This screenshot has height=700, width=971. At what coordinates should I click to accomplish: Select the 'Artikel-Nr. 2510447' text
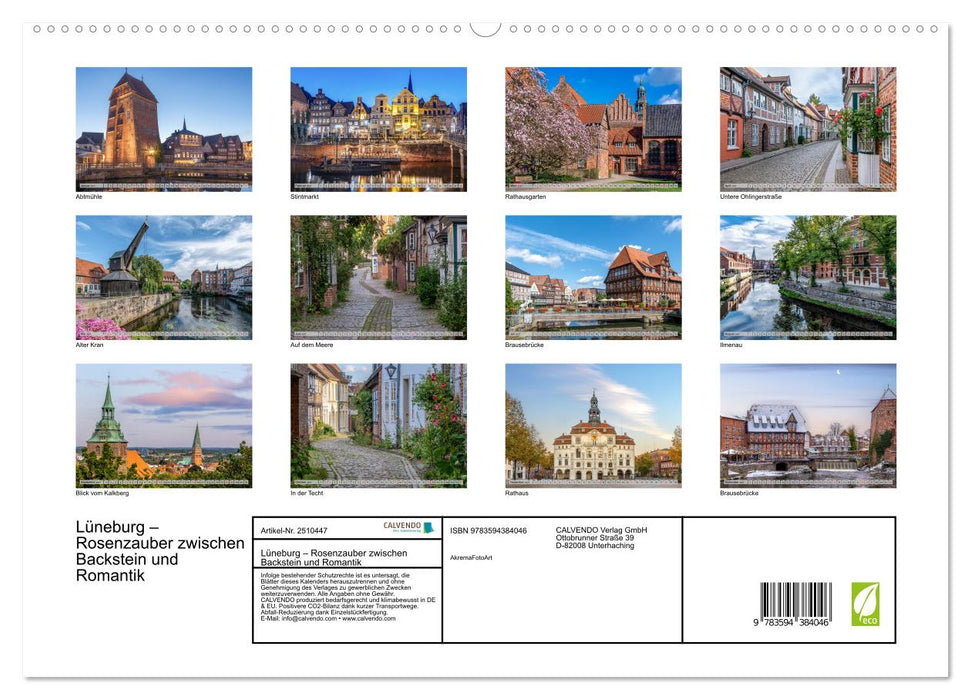pos(294,531)
